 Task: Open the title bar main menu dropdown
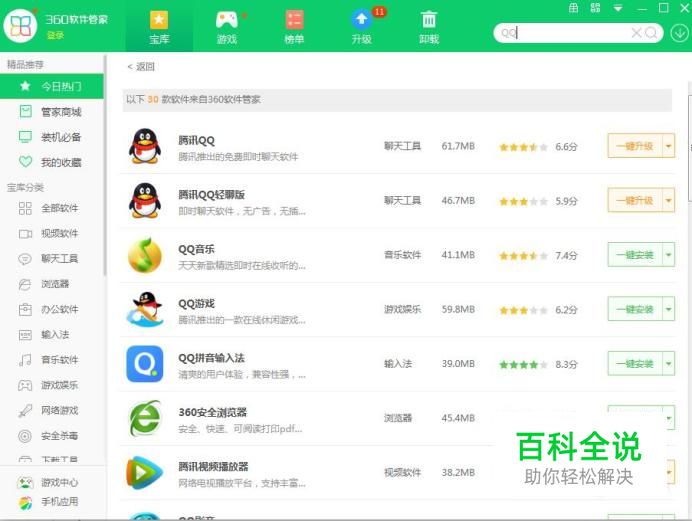(x=618, y=8)
